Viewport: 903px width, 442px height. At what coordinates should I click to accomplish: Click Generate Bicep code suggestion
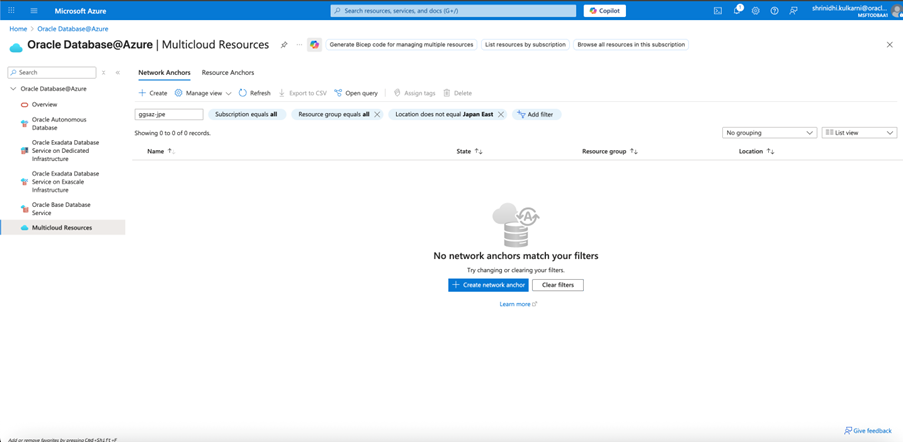pyautogui.click(x=401, y=44)
